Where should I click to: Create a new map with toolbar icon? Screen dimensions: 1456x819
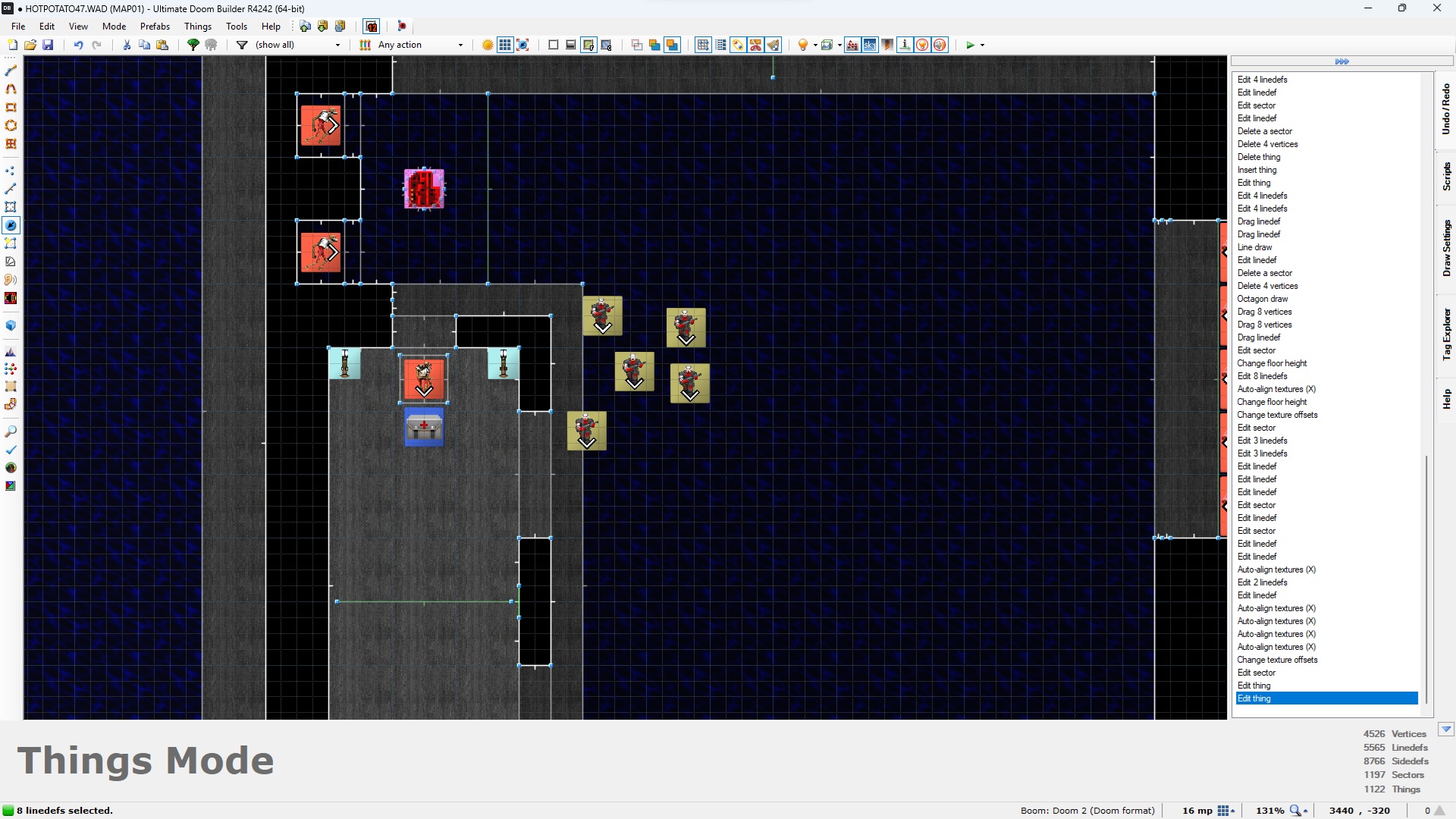pos(12,45)
